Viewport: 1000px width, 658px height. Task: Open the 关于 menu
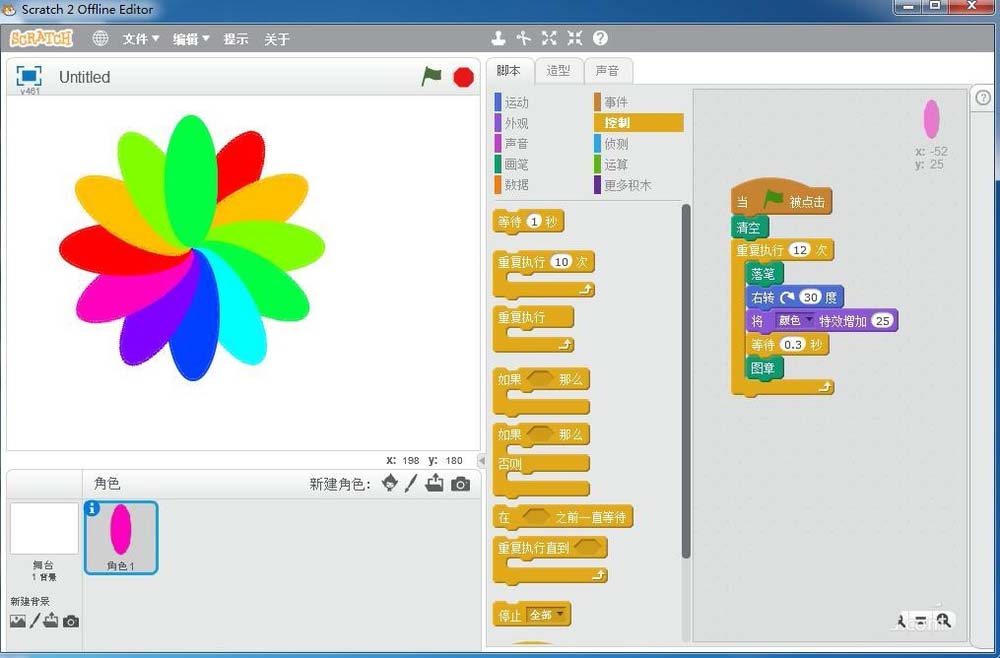tap(277, 39)
